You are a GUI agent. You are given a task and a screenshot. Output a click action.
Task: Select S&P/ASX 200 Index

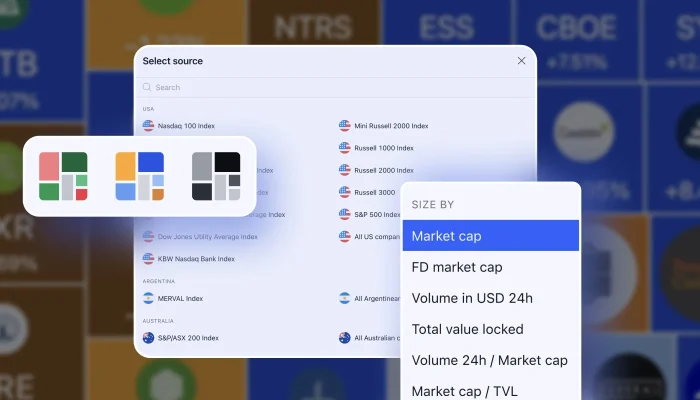tap(188, 338)
